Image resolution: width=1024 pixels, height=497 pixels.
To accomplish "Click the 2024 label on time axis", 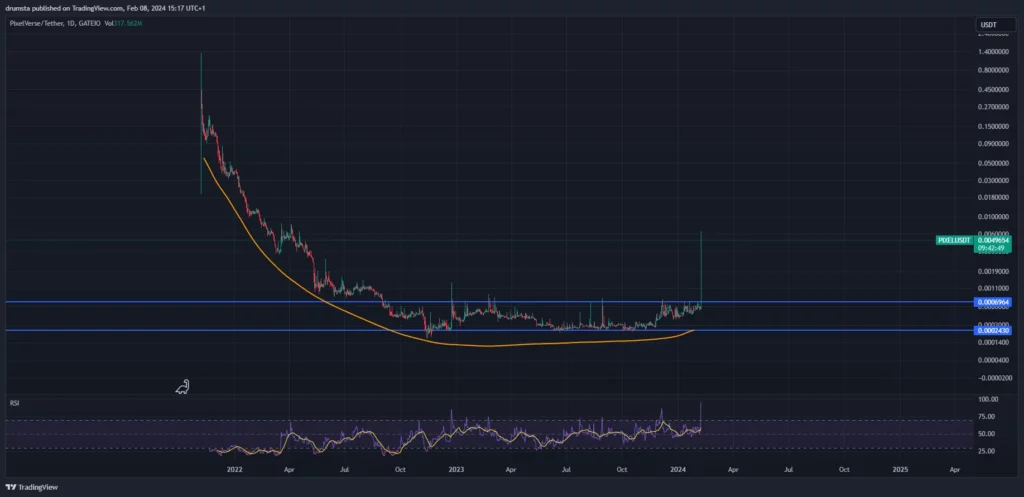I will pyautogui.click(x=678, y=469).
